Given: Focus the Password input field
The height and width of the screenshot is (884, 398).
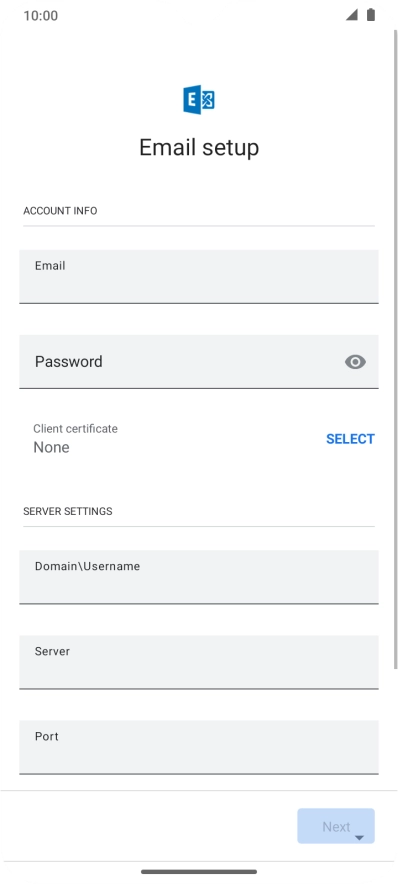Looking at the screenshot, I should tap(198, 361).
